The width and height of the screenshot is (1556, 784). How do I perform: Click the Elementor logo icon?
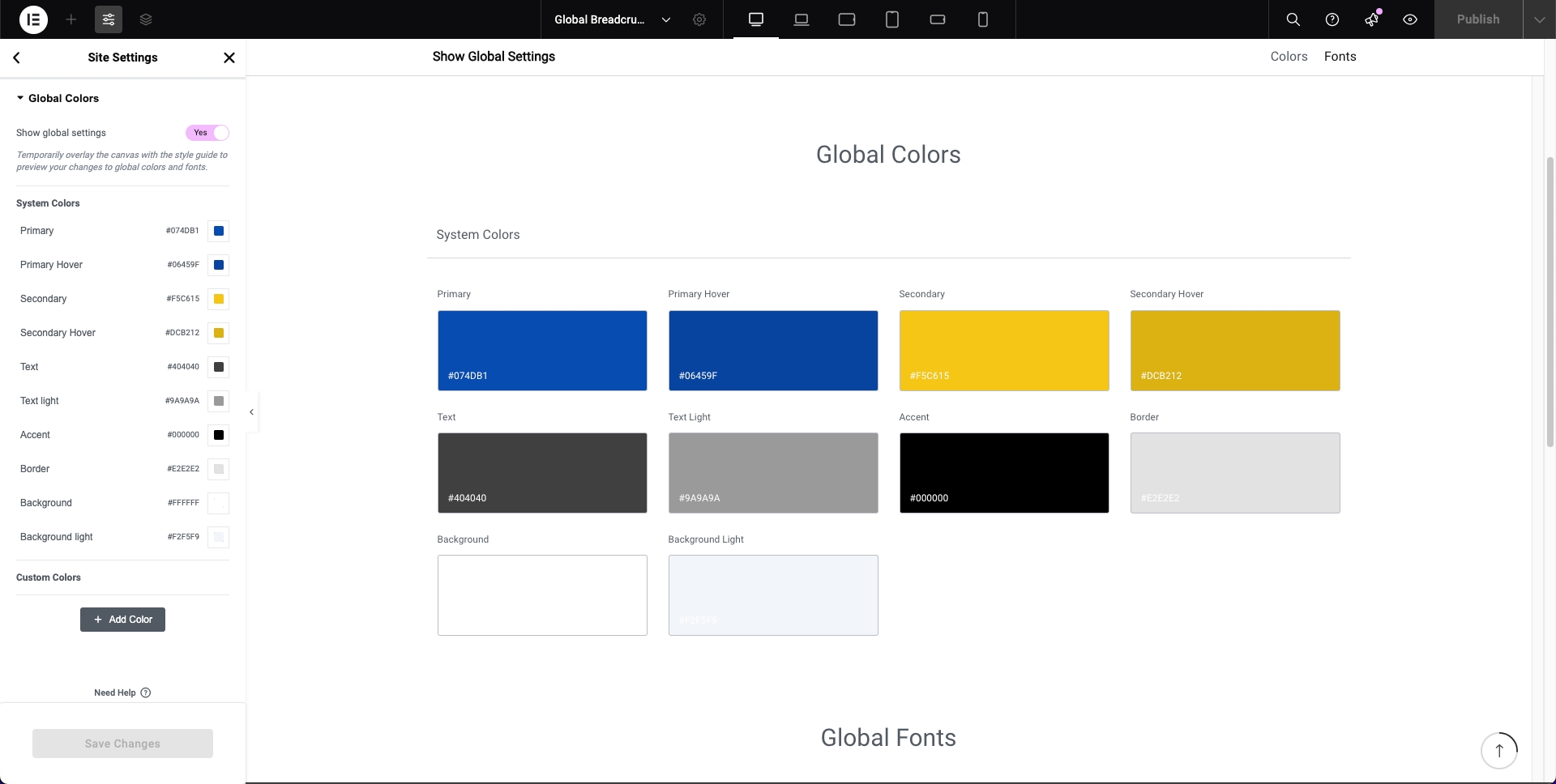point(33,19)
